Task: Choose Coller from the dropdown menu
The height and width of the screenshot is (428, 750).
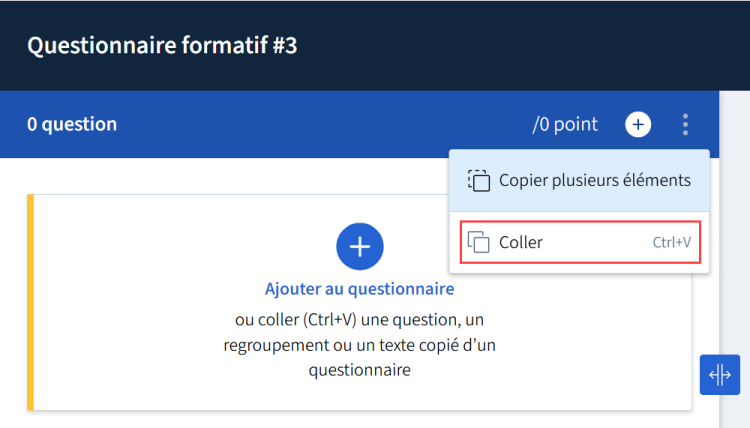Action: tap(580, 242)
